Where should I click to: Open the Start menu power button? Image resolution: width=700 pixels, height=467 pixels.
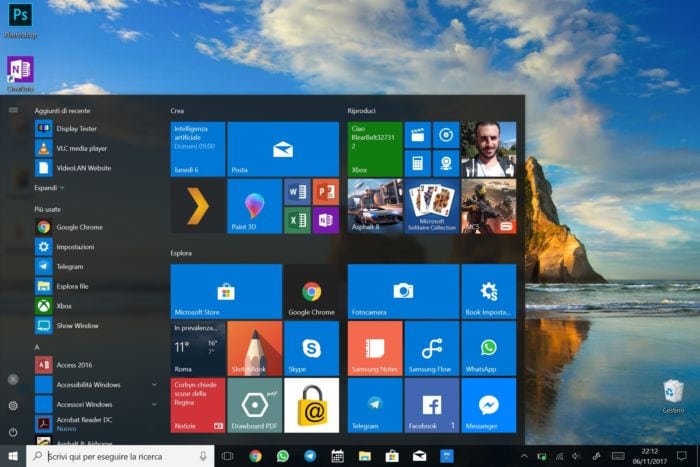pos(13,432)
